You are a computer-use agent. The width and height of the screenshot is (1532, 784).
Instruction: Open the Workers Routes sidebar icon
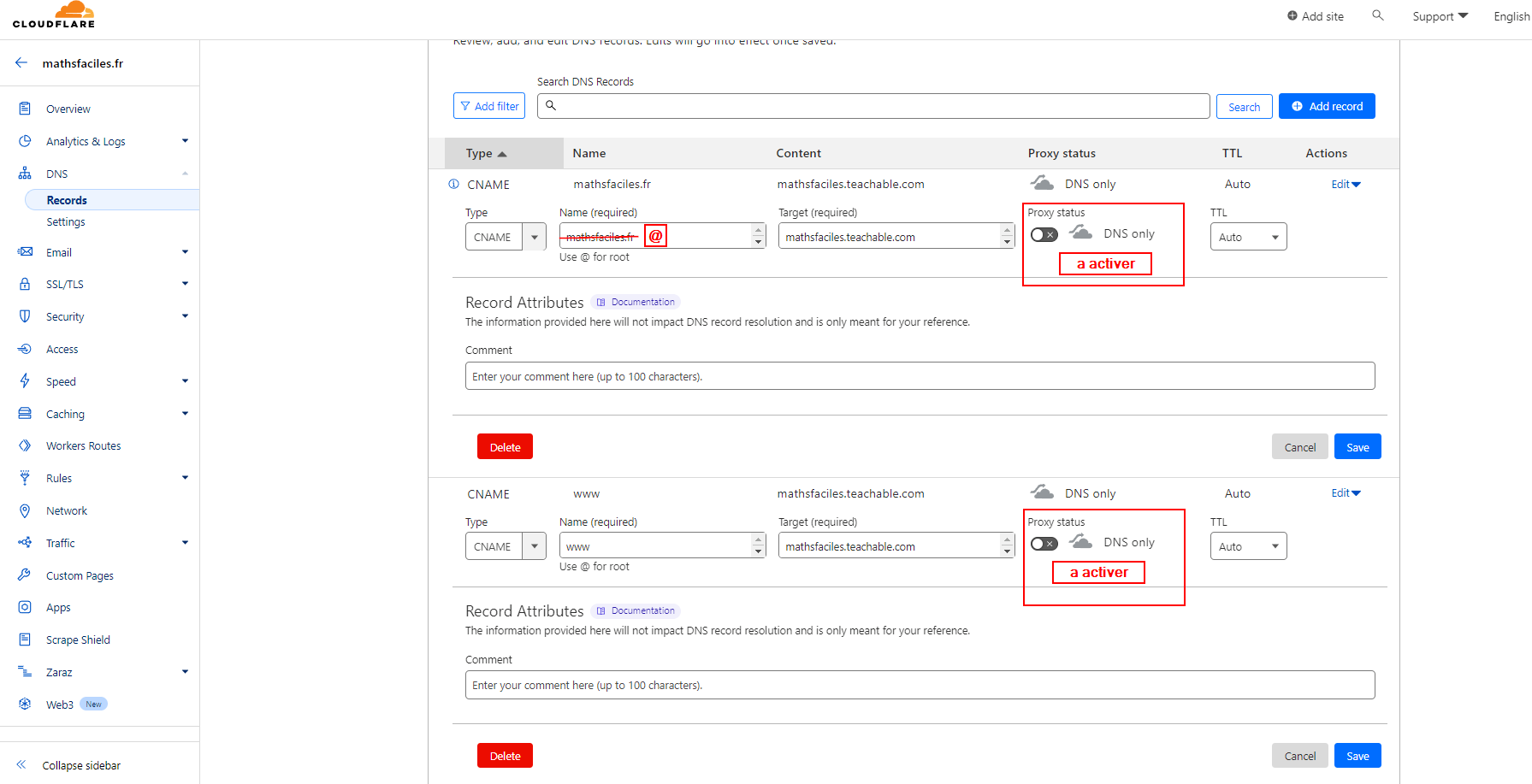pos(25,445)
